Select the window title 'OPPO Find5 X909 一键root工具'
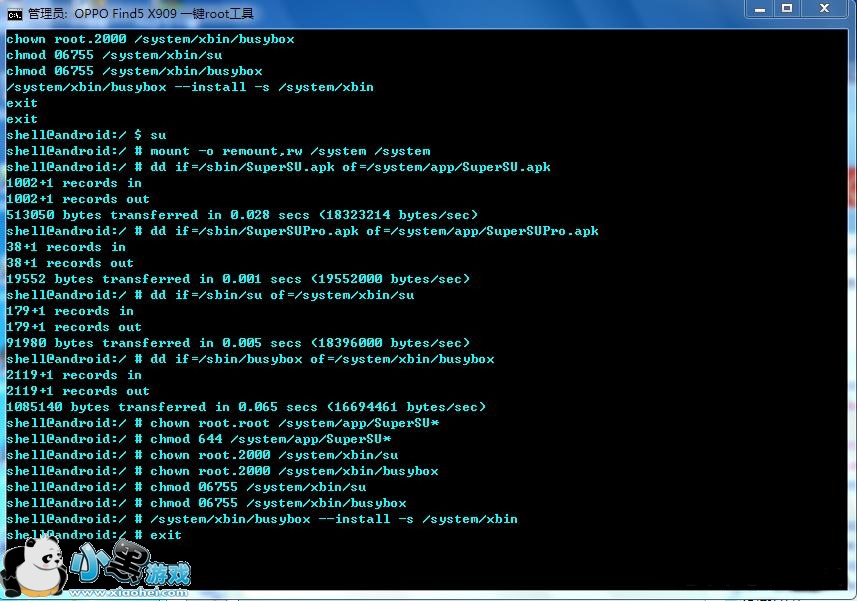Image resolution: width=857 pixels, height=601 pixels. point(164,13)
